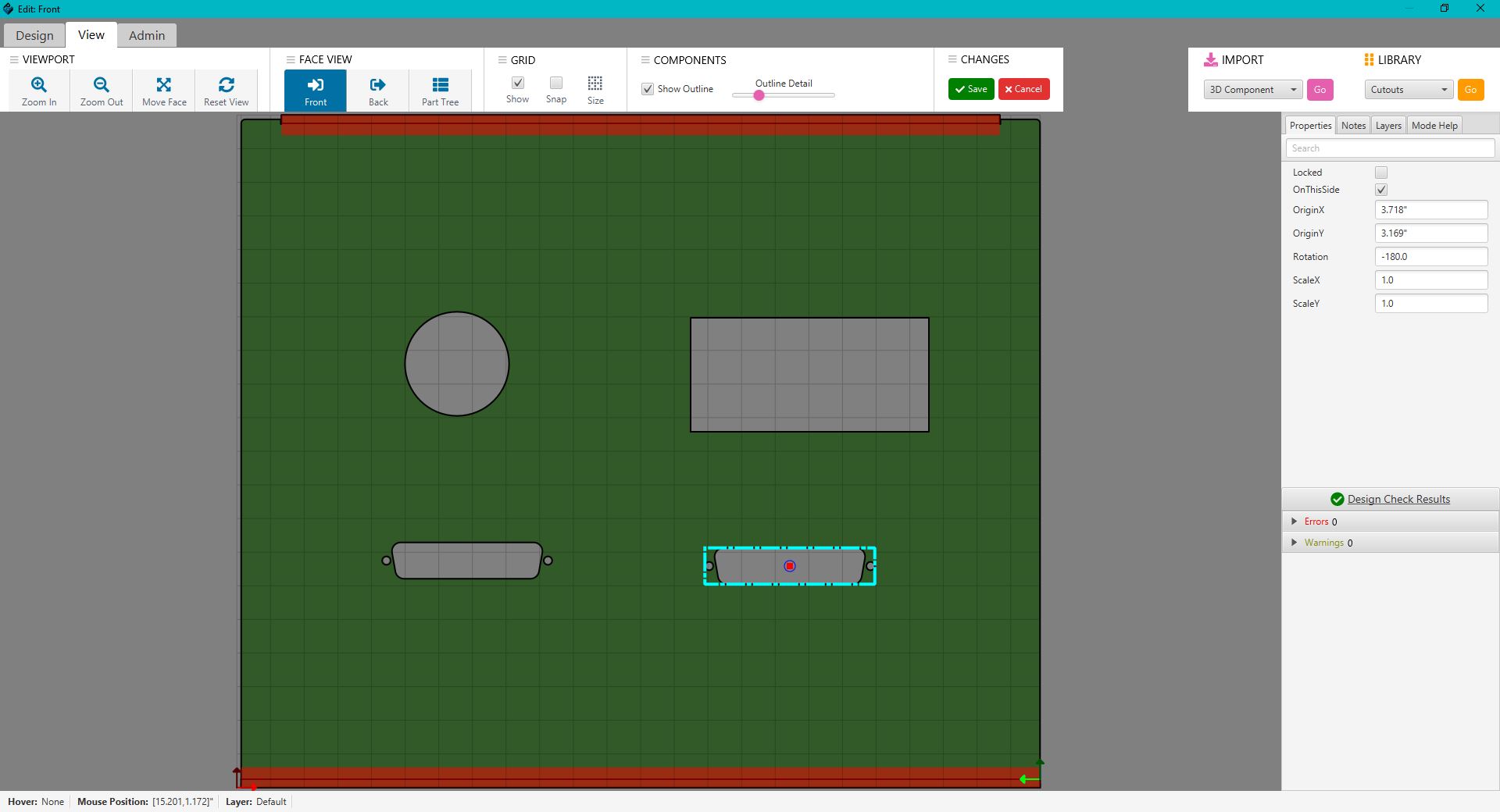1500x812 pixels.
Task: Toggle the grid Show checkbox
Action: coord(518,83)
